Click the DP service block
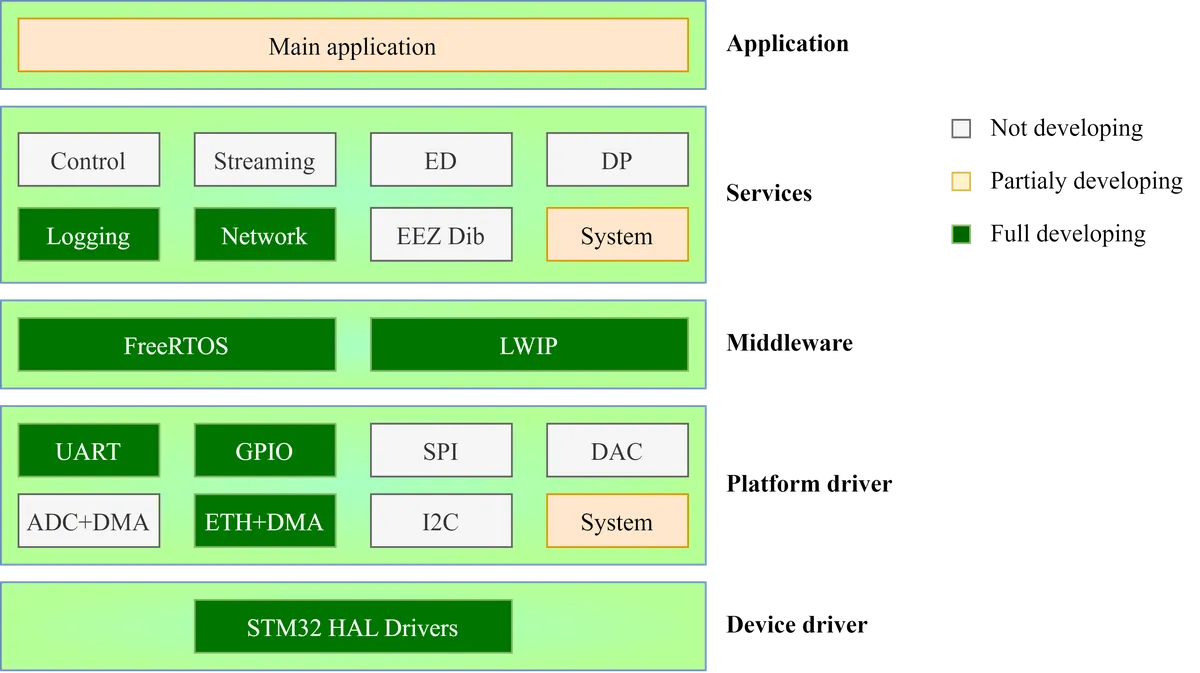This screenshot has width=1200, height=673. (x=617, y=160)
